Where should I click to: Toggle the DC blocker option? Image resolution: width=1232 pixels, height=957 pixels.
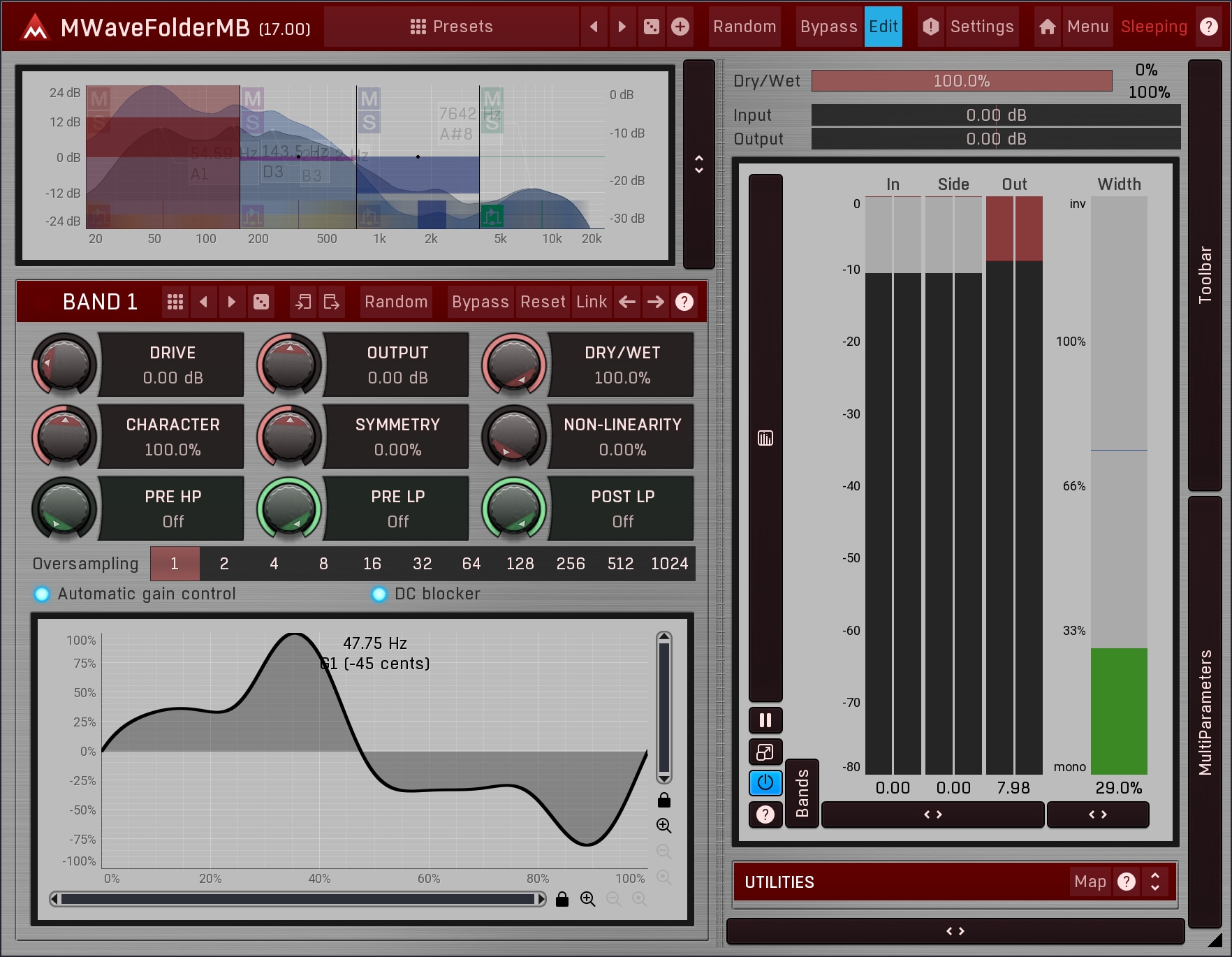379,594
